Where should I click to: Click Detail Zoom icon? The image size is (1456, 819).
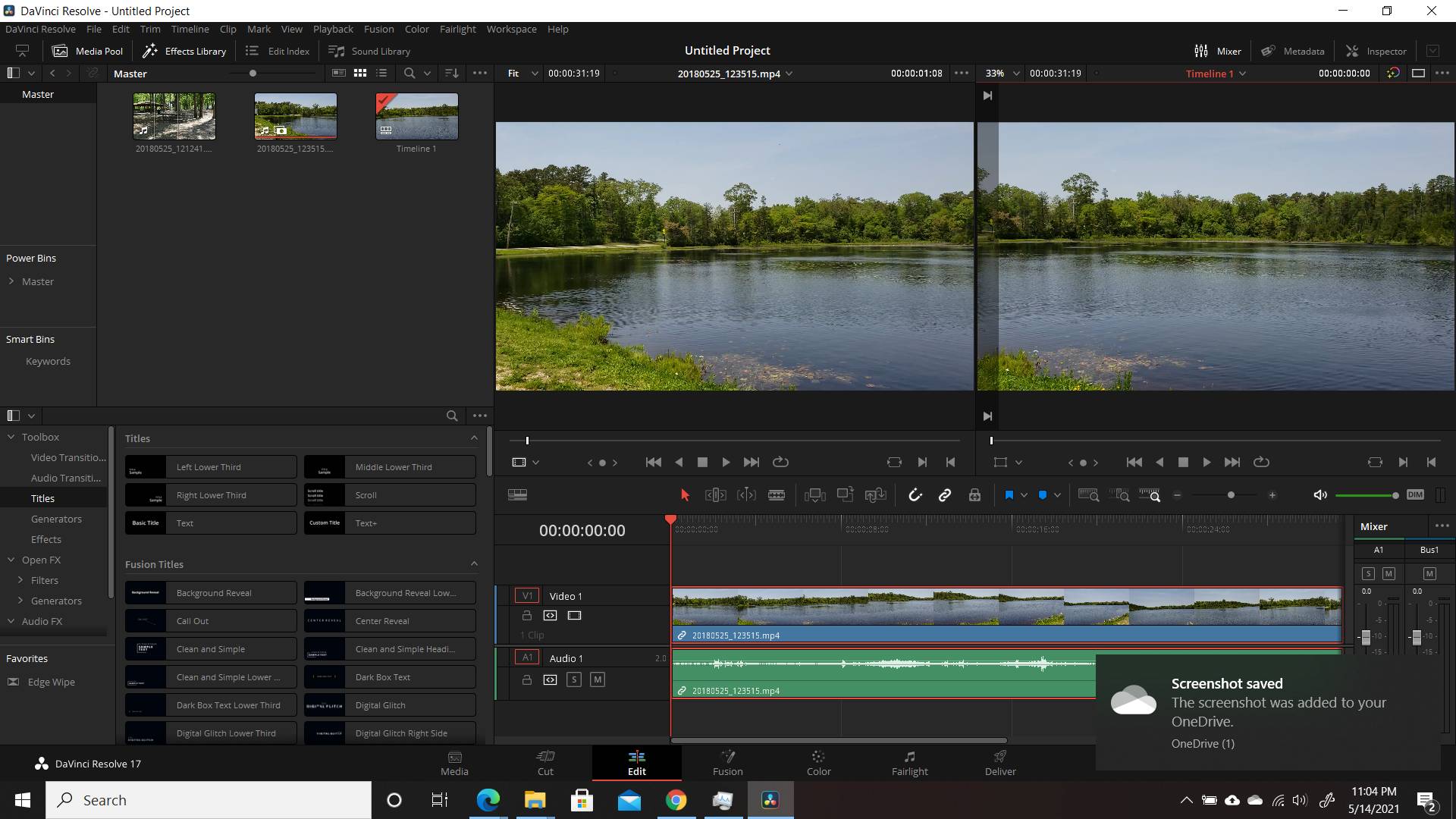point(1119,495)
